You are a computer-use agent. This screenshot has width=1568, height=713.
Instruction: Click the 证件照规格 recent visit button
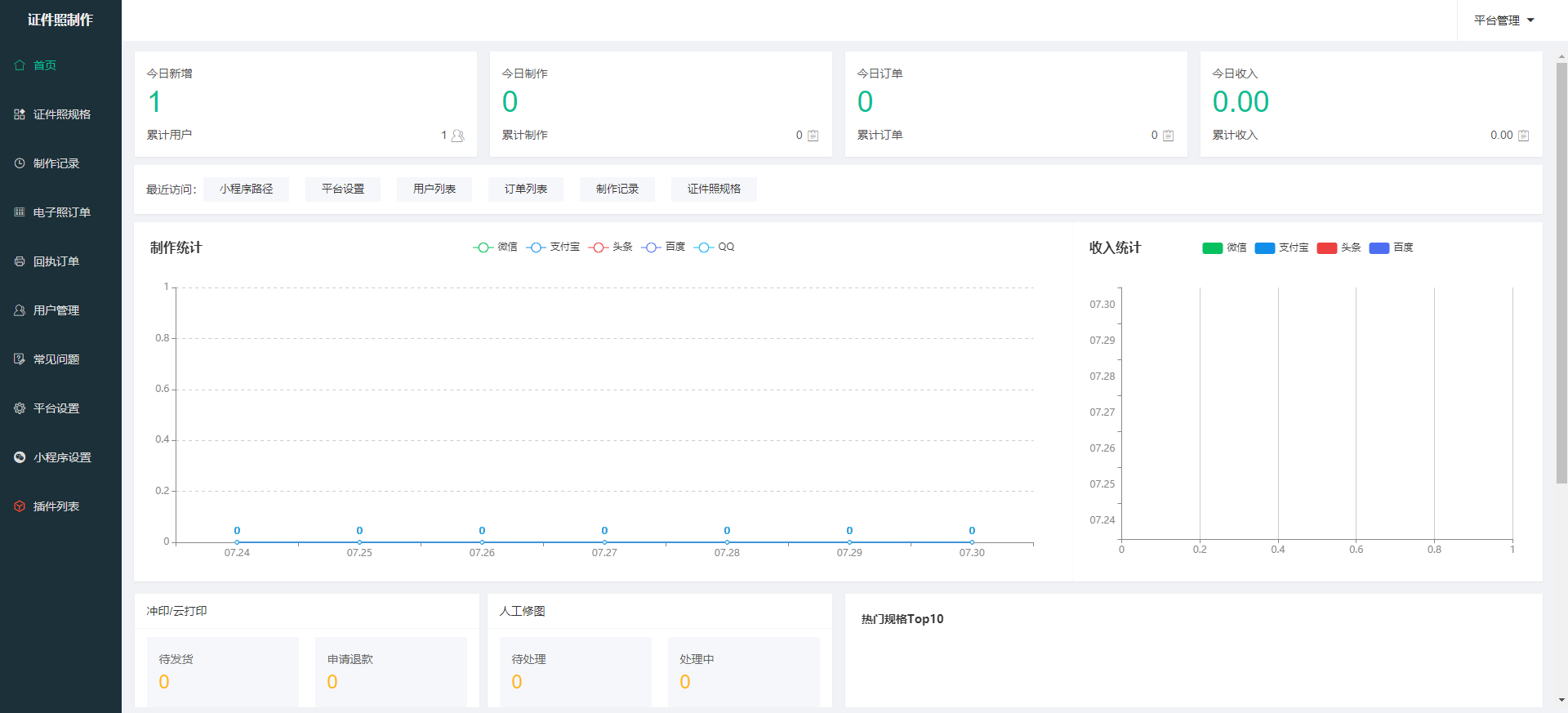714,189
